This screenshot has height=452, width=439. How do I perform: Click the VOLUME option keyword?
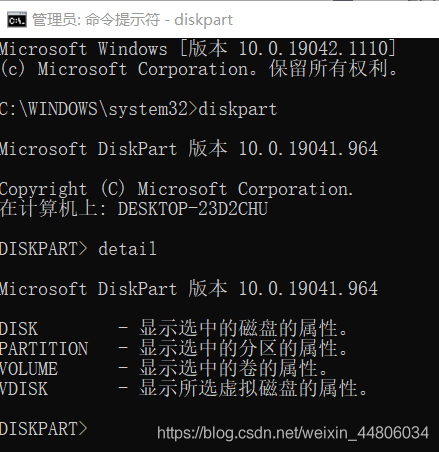tap(29, 369)
